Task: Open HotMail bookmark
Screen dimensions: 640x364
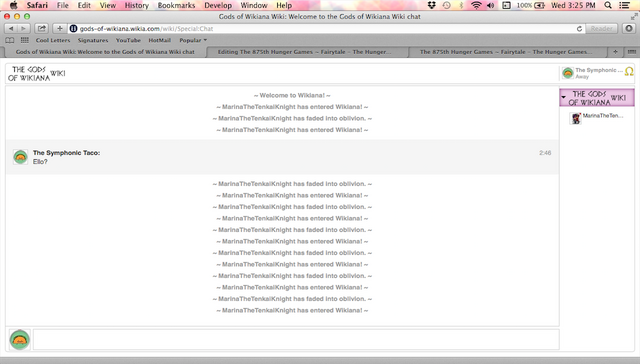Action: [x=160, y=40]
